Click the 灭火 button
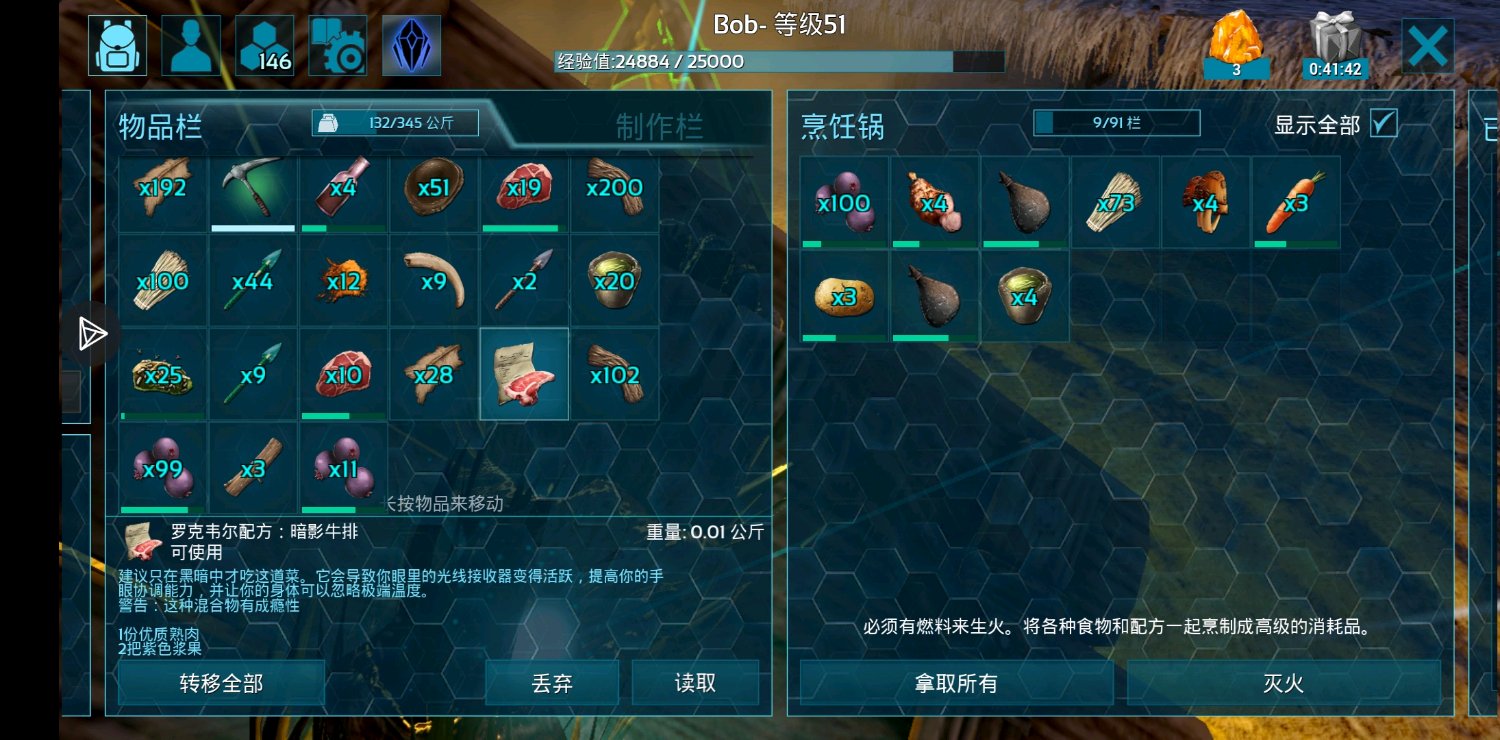This screenshot has height=740, width=1500. point(1284,683)
